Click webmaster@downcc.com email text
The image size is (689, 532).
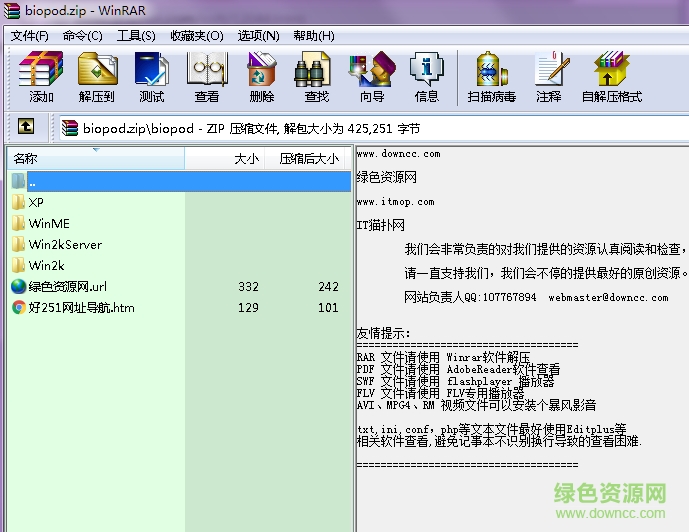click(x=609, y=297)
